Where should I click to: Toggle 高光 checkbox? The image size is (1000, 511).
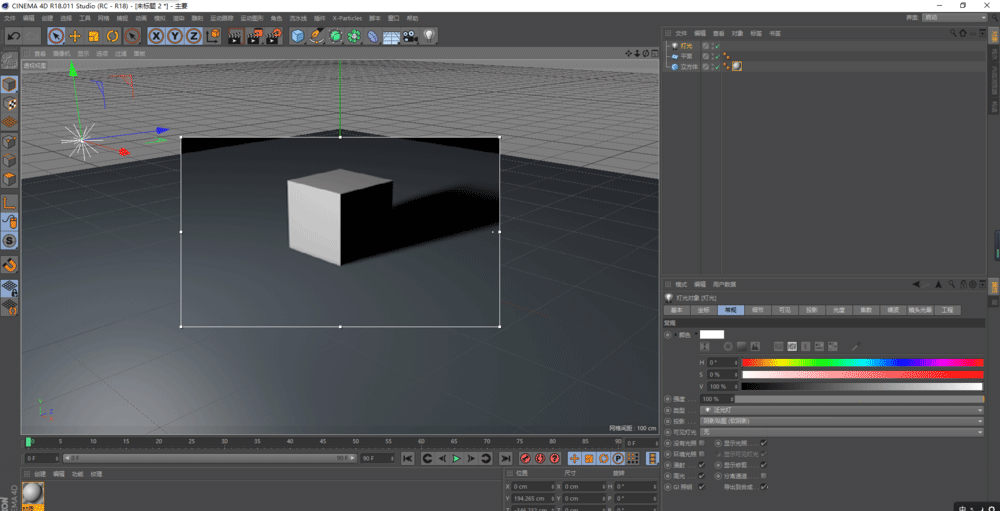pyautogui.click(x=702, y=475)
